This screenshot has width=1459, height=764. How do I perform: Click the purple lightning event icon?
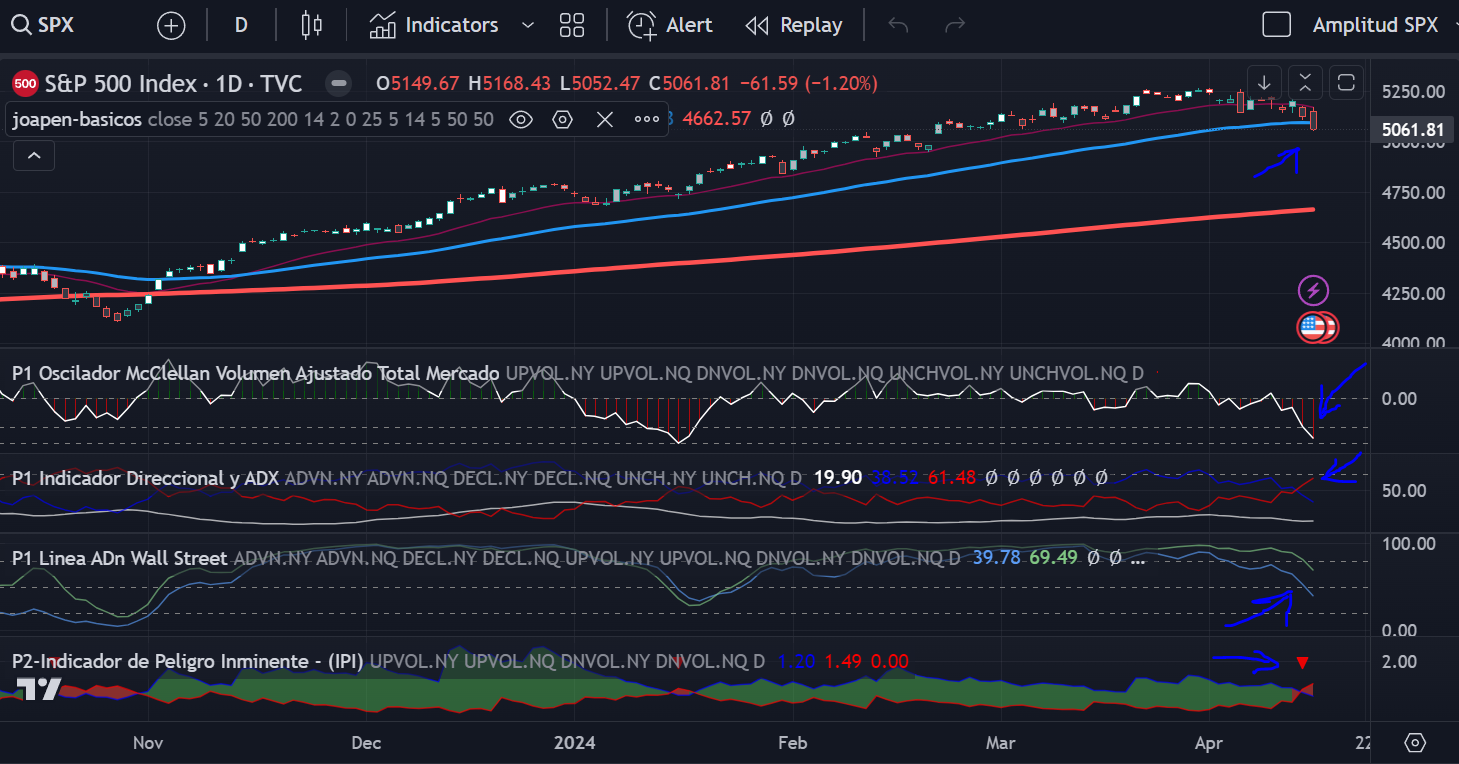pyautogui.click(x=1313, y=291)
